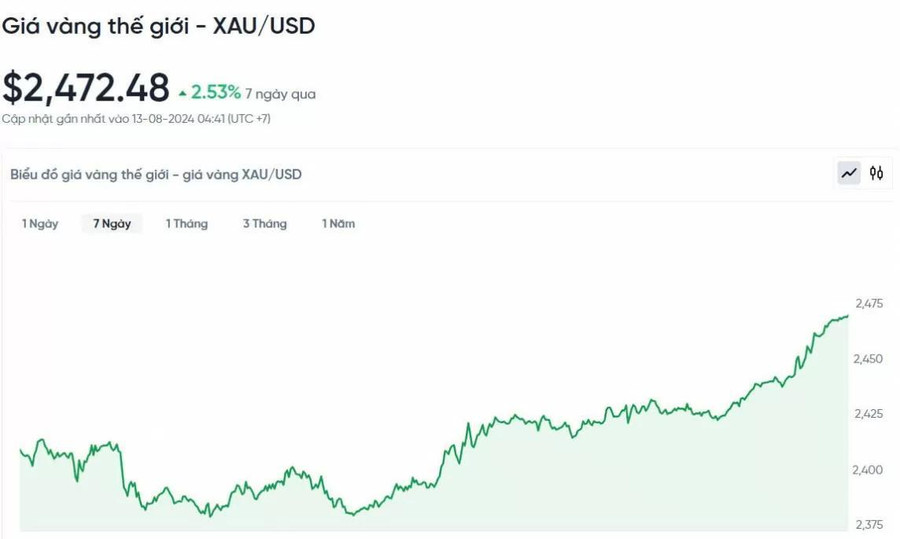
Task: Click the 2.53% change percentage
Action: coord(216,92)
